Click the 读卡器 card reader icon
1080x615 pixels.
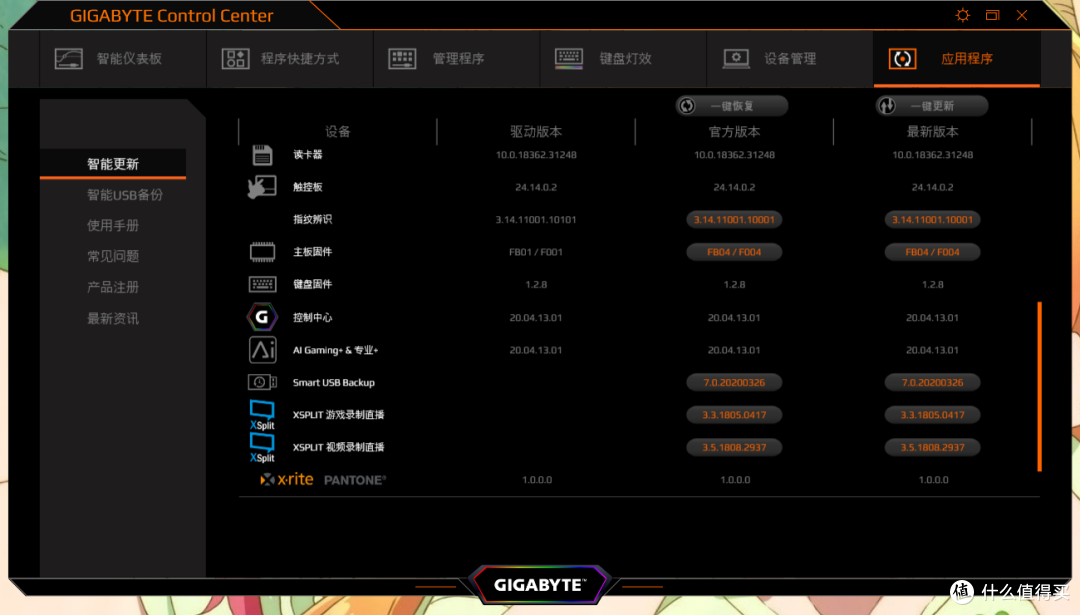coord(262,155)
